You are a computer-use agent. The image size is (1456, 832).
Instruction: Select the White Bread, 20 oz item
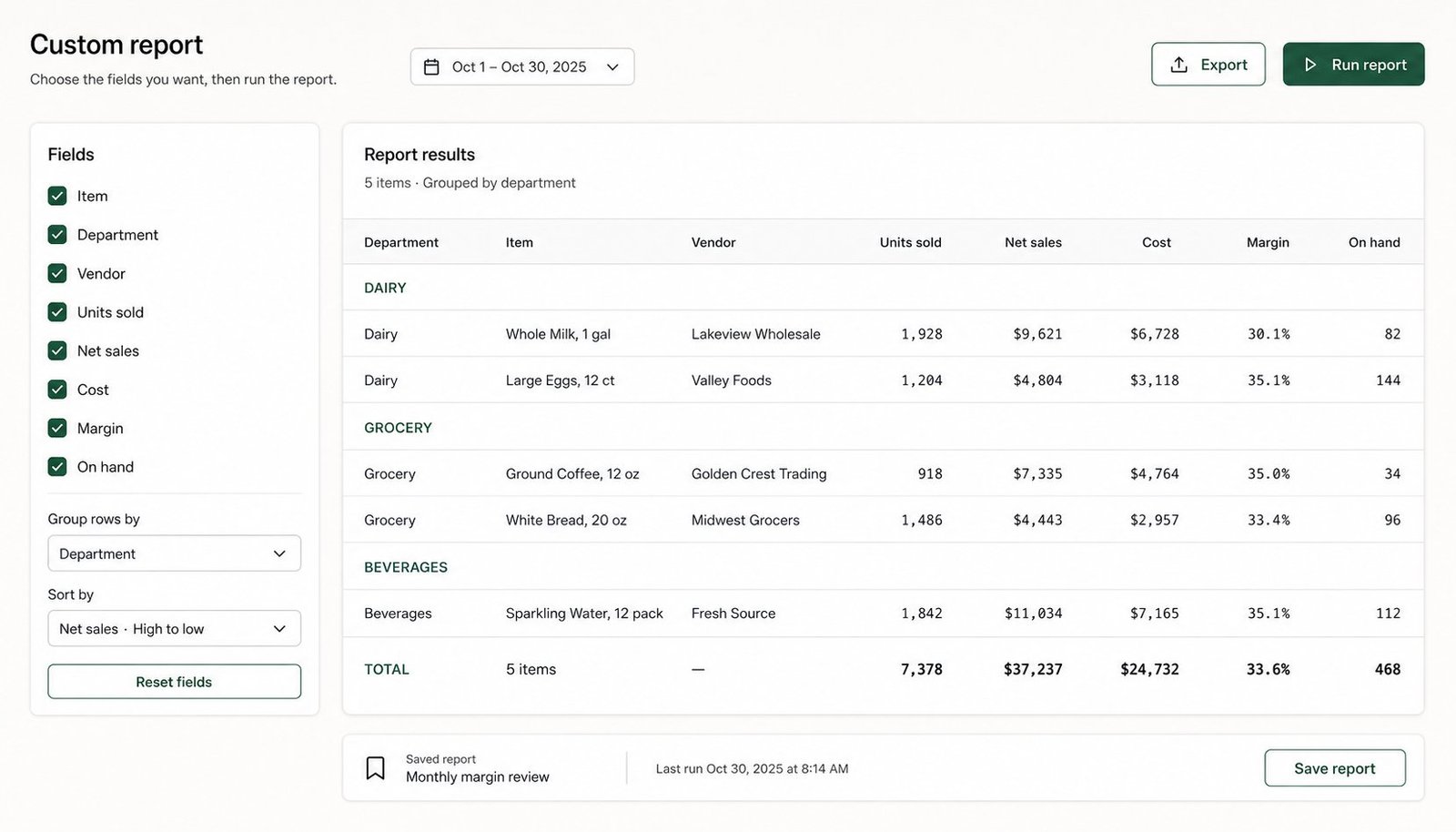[566, 521]
